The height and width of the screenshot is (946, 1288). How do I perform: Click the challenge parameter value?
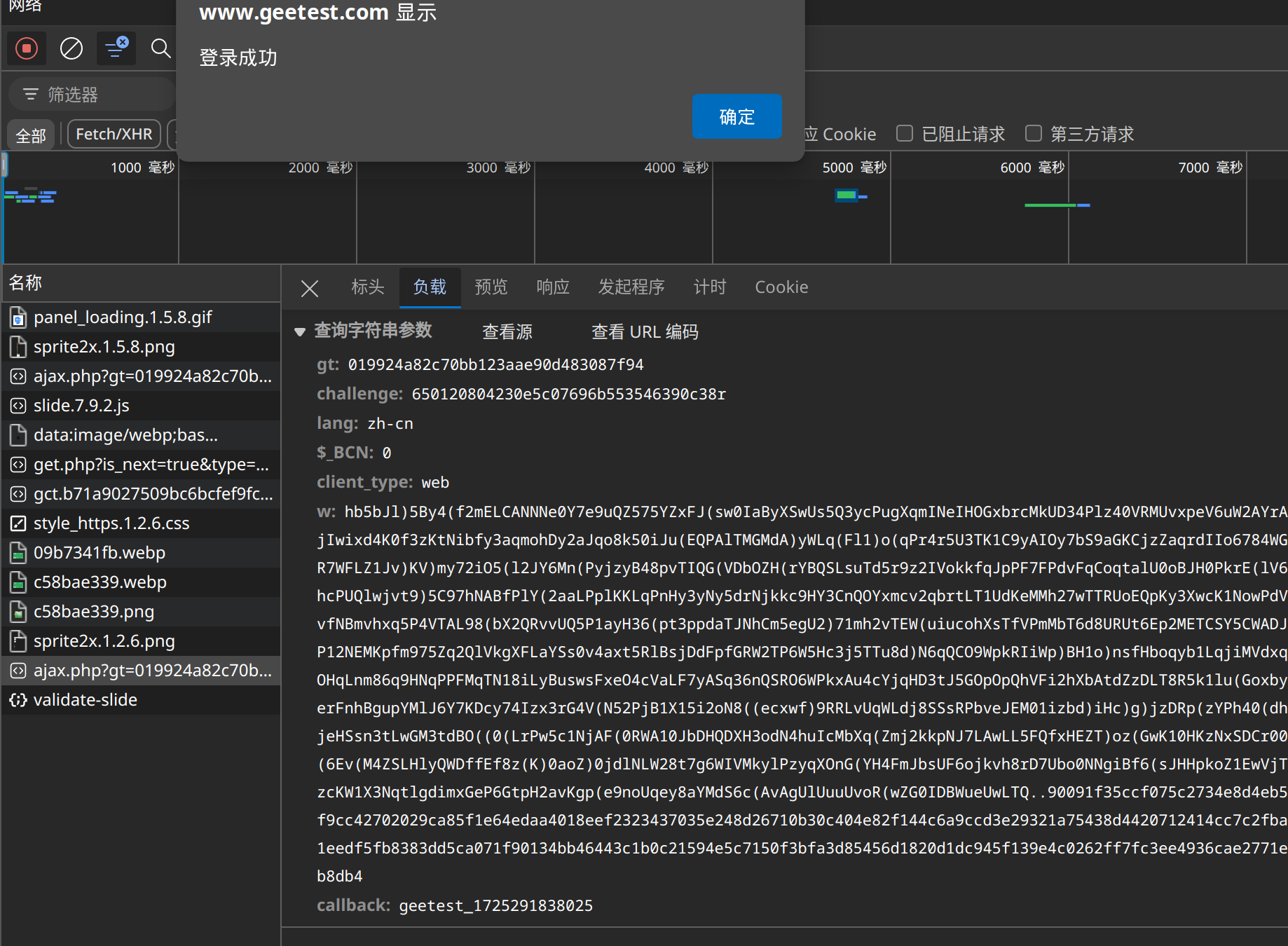coord(568,395)
